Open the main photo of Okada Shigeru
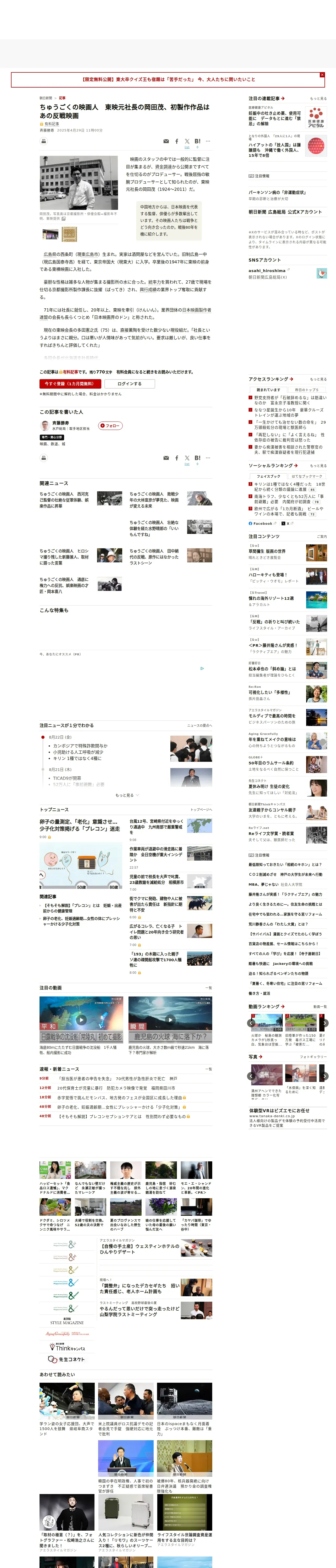The height and width of the screenshot is (1568, 336). (79, 183)
